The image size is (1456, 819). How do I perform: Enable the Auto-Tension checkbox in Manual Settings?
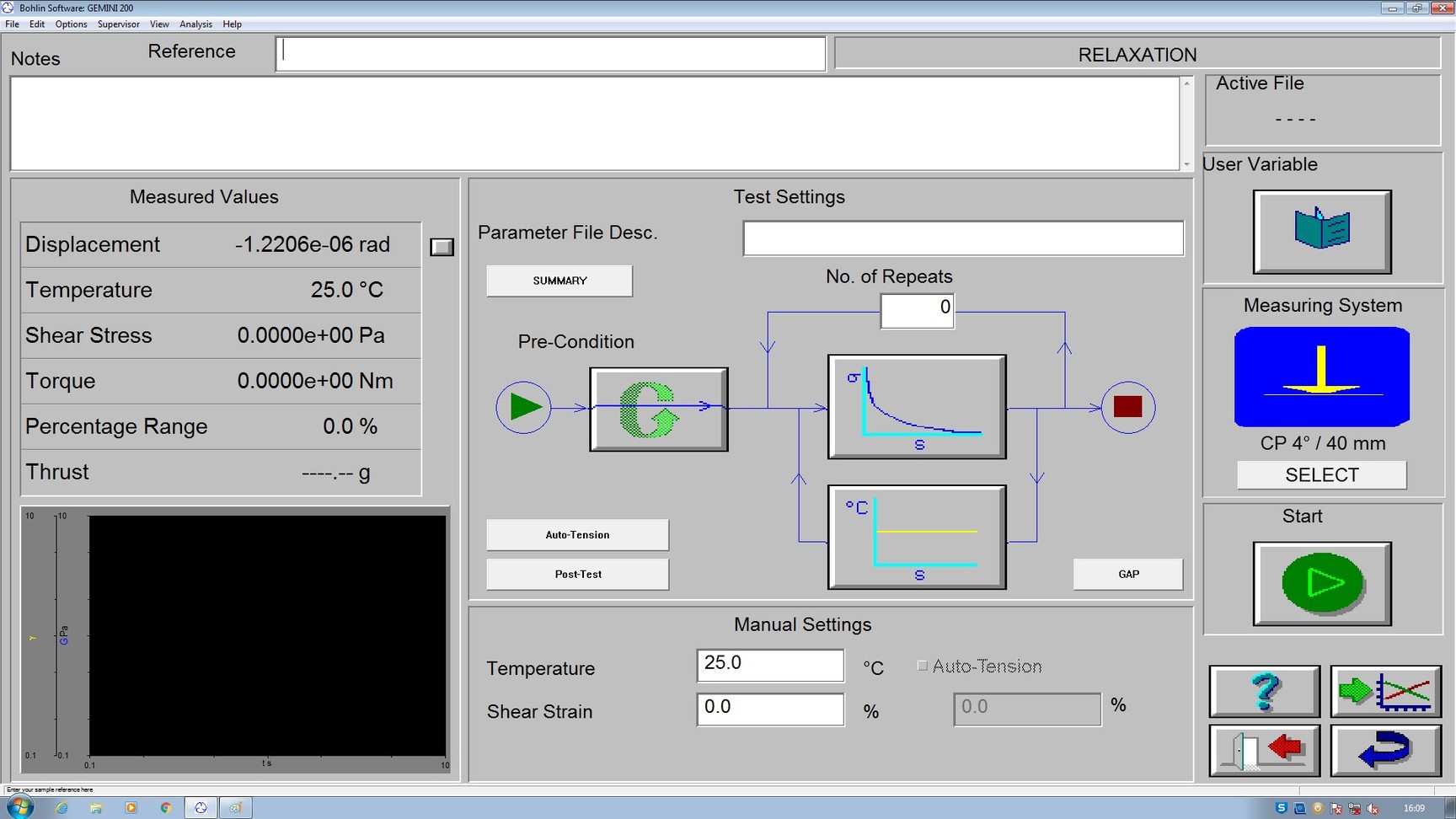click(x=923, y=665)
